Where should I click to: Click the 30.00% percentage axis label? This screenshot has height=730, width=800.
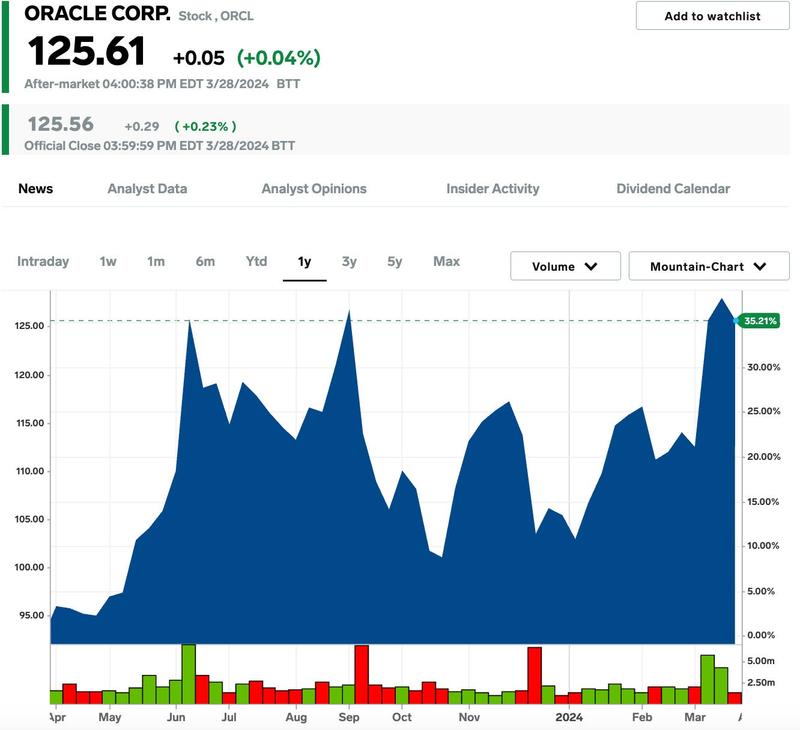[x=764, y=367]
